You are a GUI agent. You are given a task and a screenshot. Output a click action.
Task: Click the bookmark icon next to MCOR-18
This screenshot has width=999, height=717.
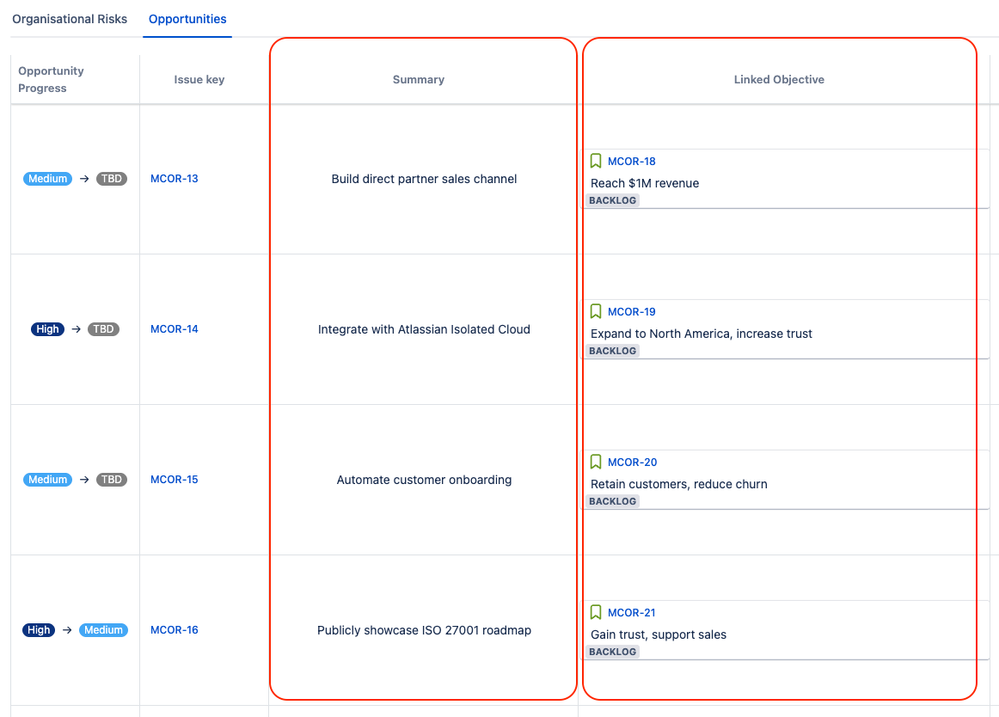[596, 161]
